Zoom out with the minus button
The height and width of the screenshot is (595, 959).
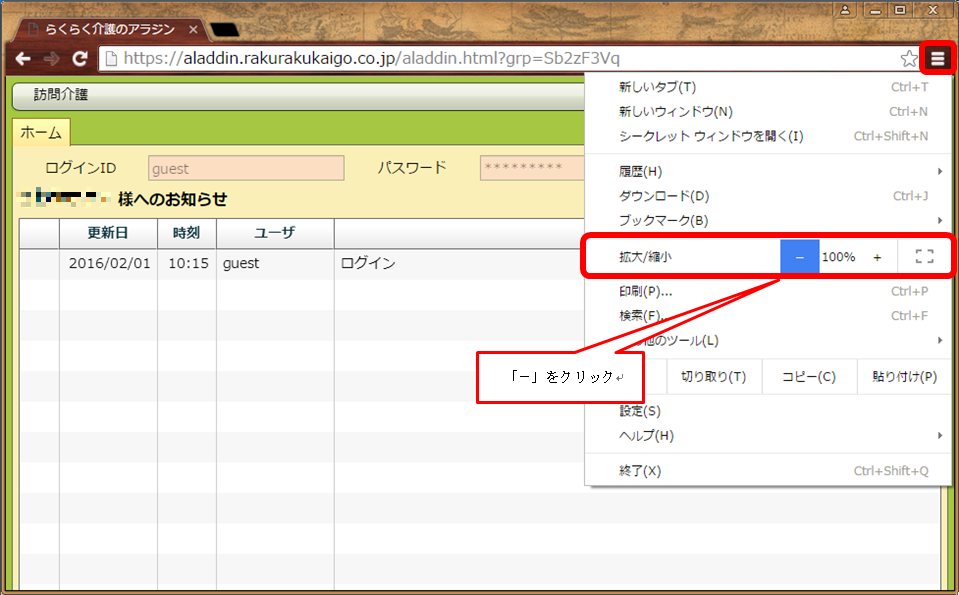800,257
